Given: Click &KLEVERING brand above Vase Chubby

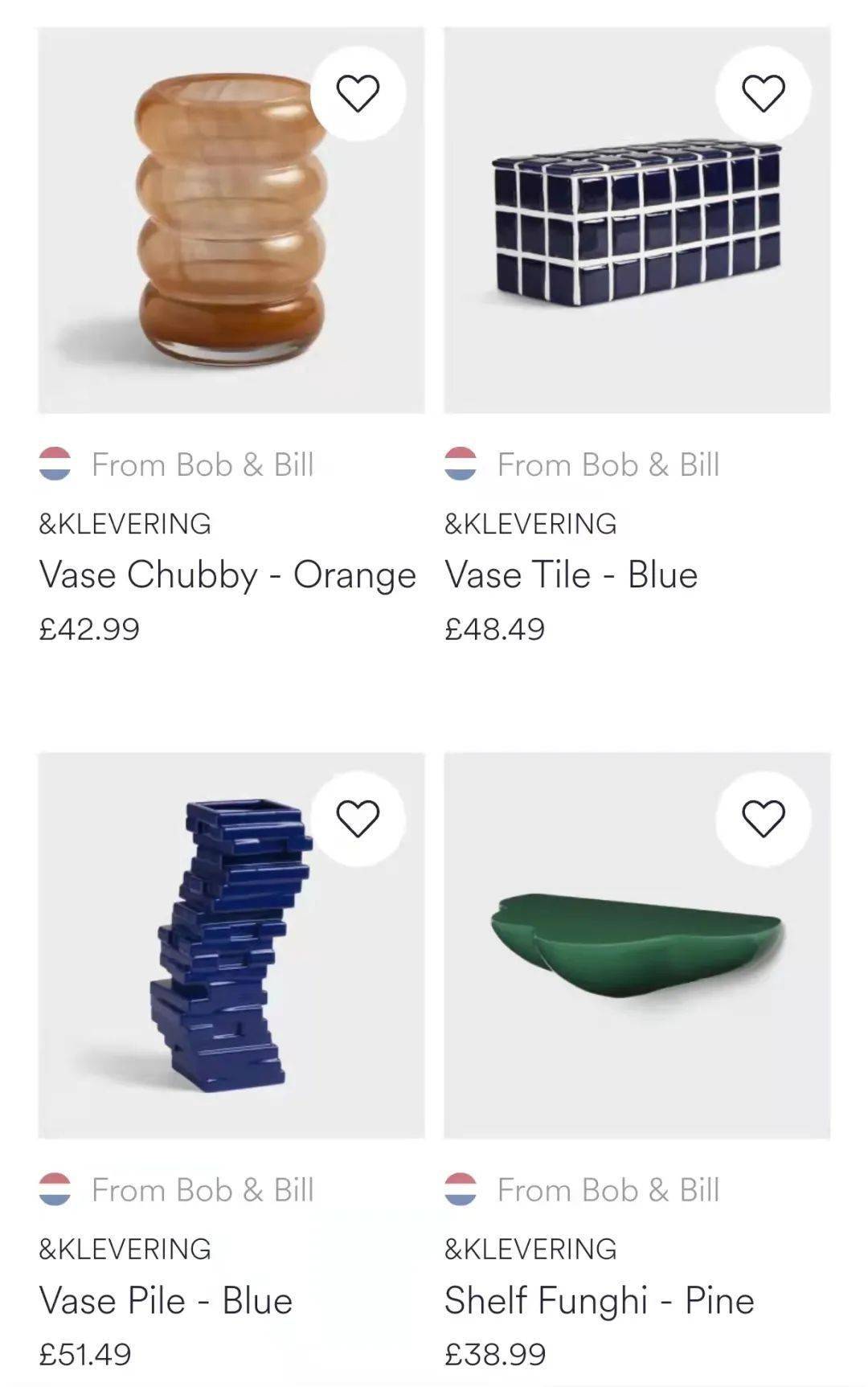Looking at the screenshot, I should coord(125,524).
